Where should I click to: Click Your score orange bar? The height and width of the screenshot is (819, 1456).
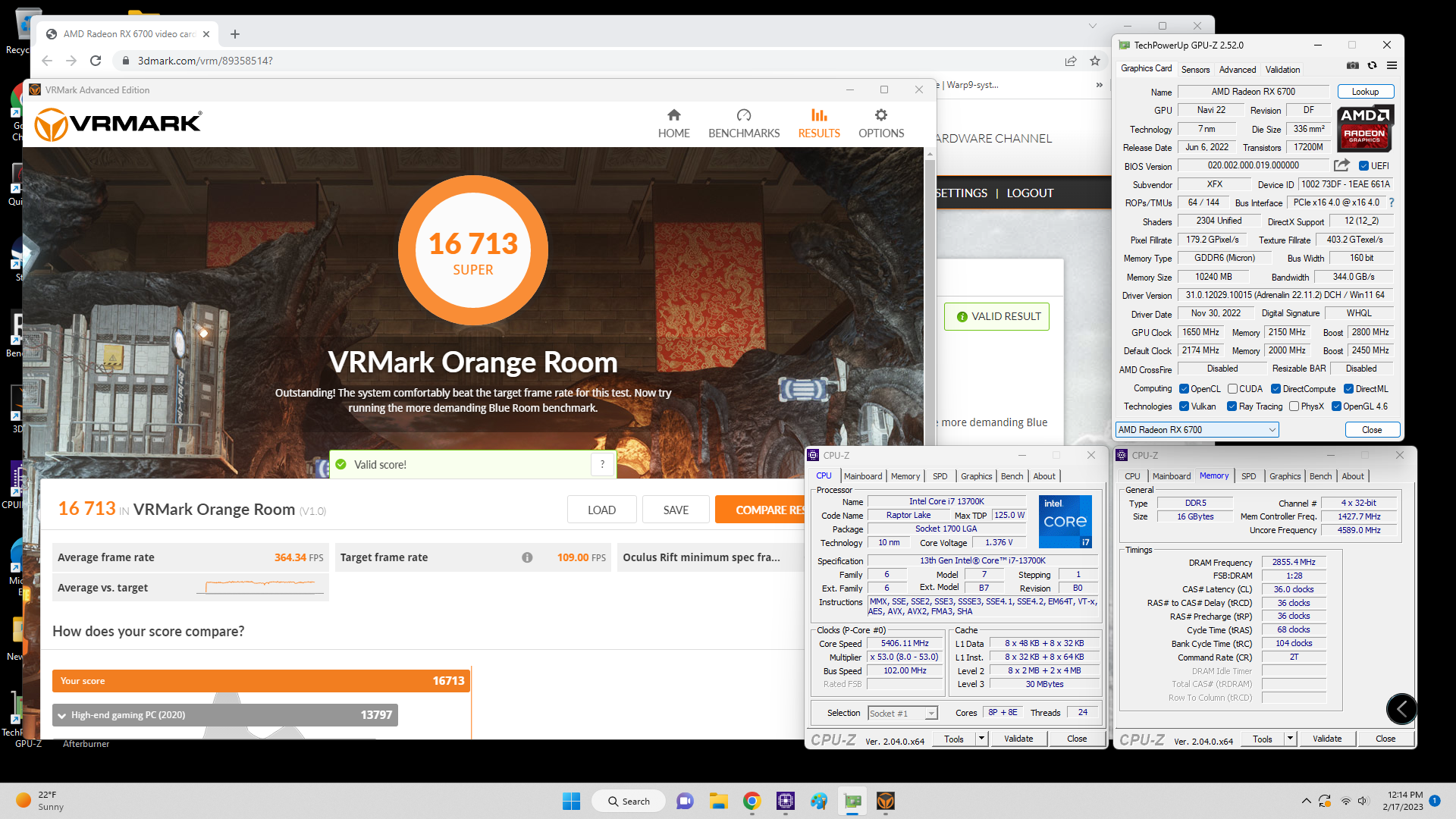(x=262, y=681)
